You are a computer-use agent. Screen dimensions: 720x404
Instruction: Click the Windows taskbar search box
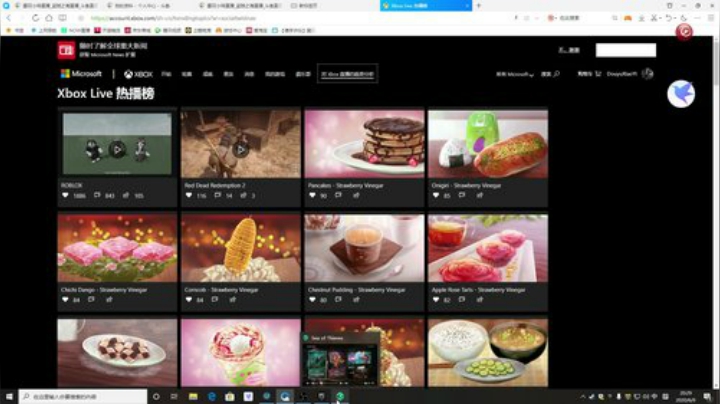[x=83, y=396]
